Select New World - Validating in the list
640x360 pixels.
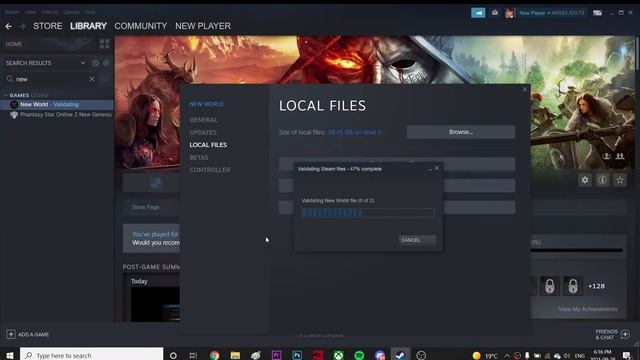(x=57, y=104)
